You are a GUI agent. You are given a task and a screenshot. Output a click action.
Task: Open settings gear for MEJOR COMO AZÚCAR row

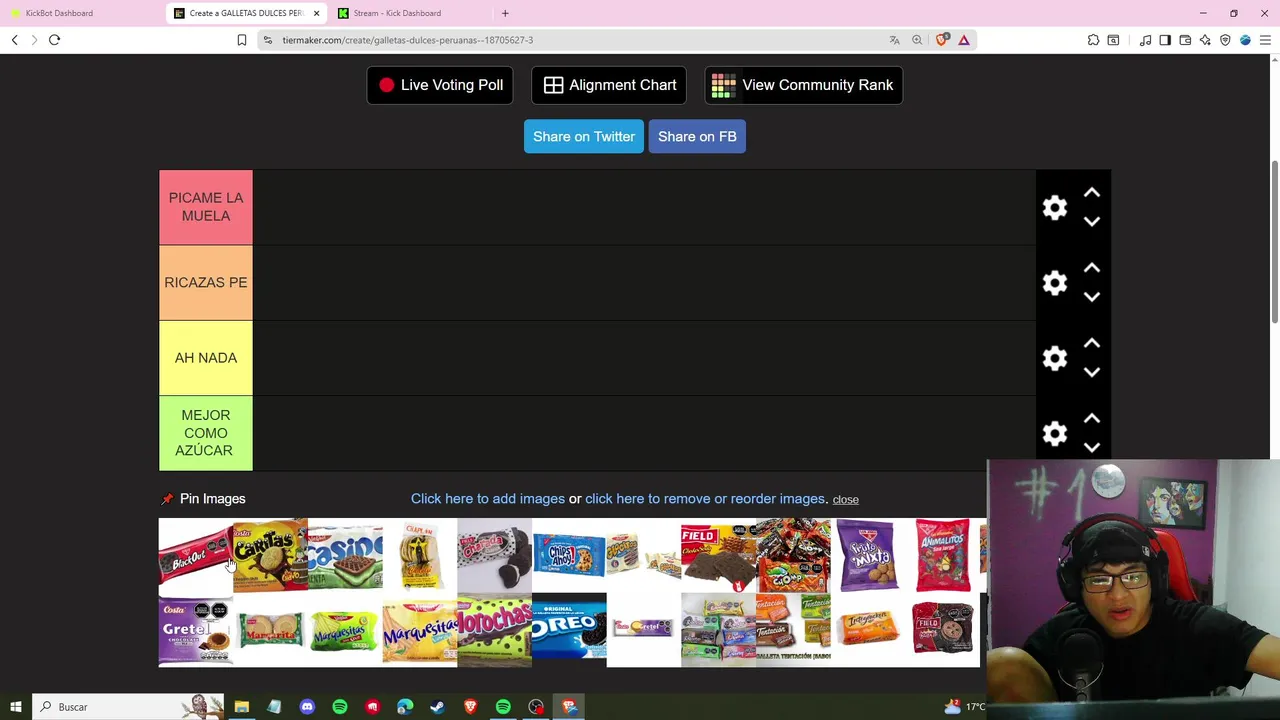[1055, 433]
